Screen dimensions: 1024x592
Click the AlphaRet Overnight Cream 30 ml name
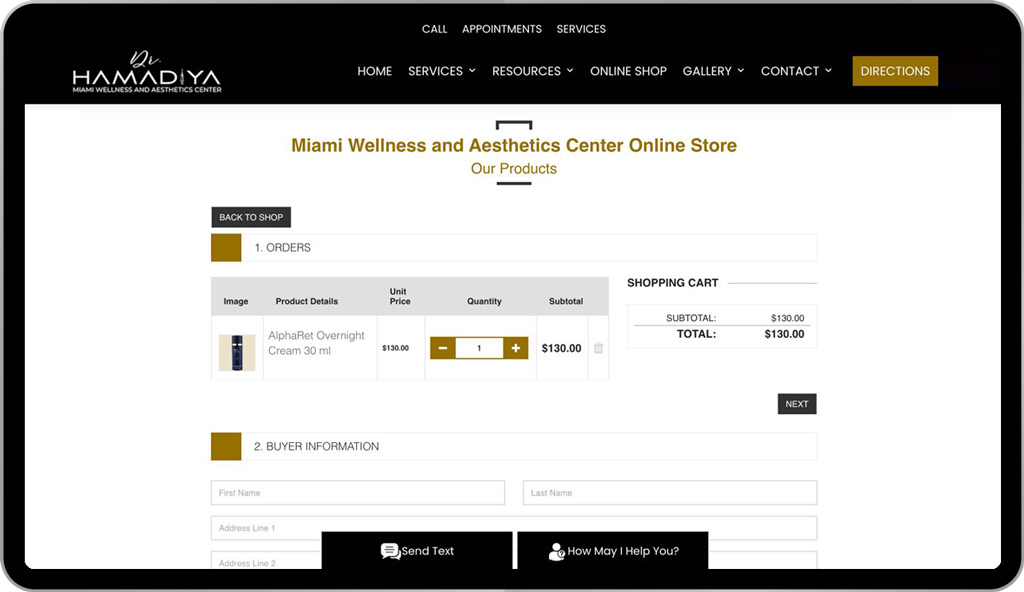(316, 343)
